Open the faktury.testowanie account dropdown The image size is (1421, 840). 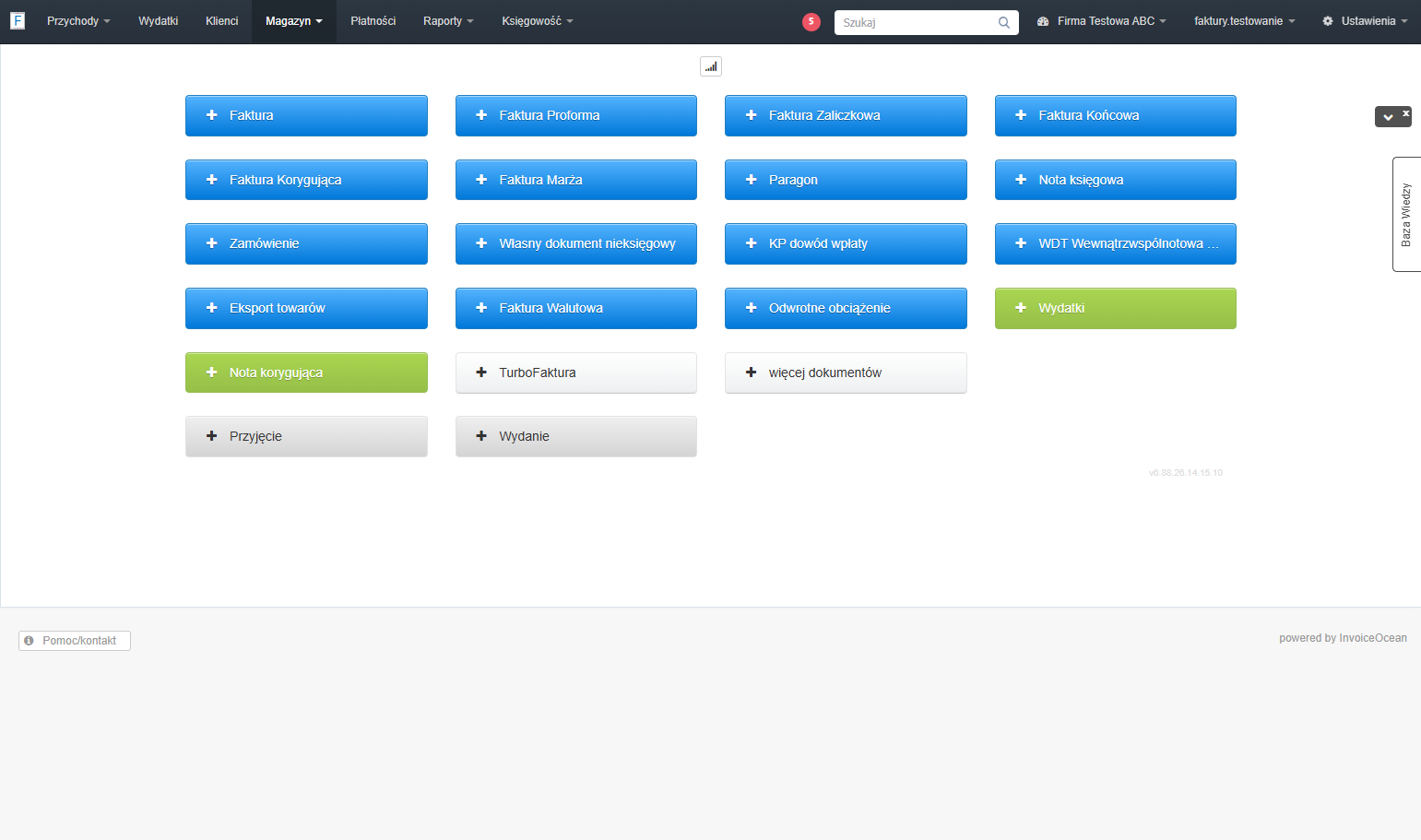coord(1245,21)
